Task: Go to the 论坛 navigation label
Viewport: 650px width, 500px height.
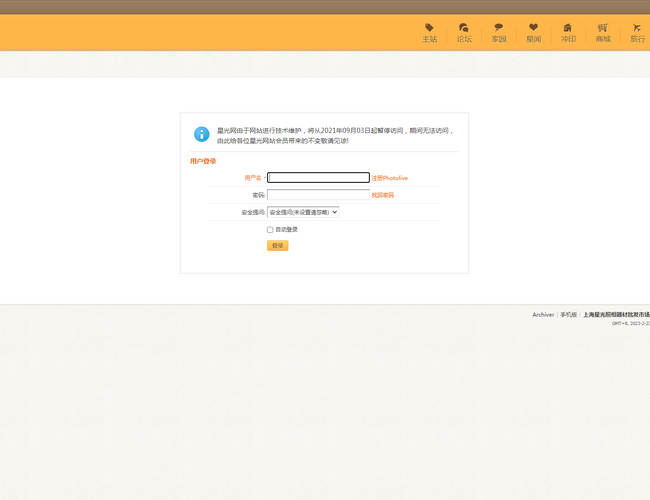Action: pos(464,40)
